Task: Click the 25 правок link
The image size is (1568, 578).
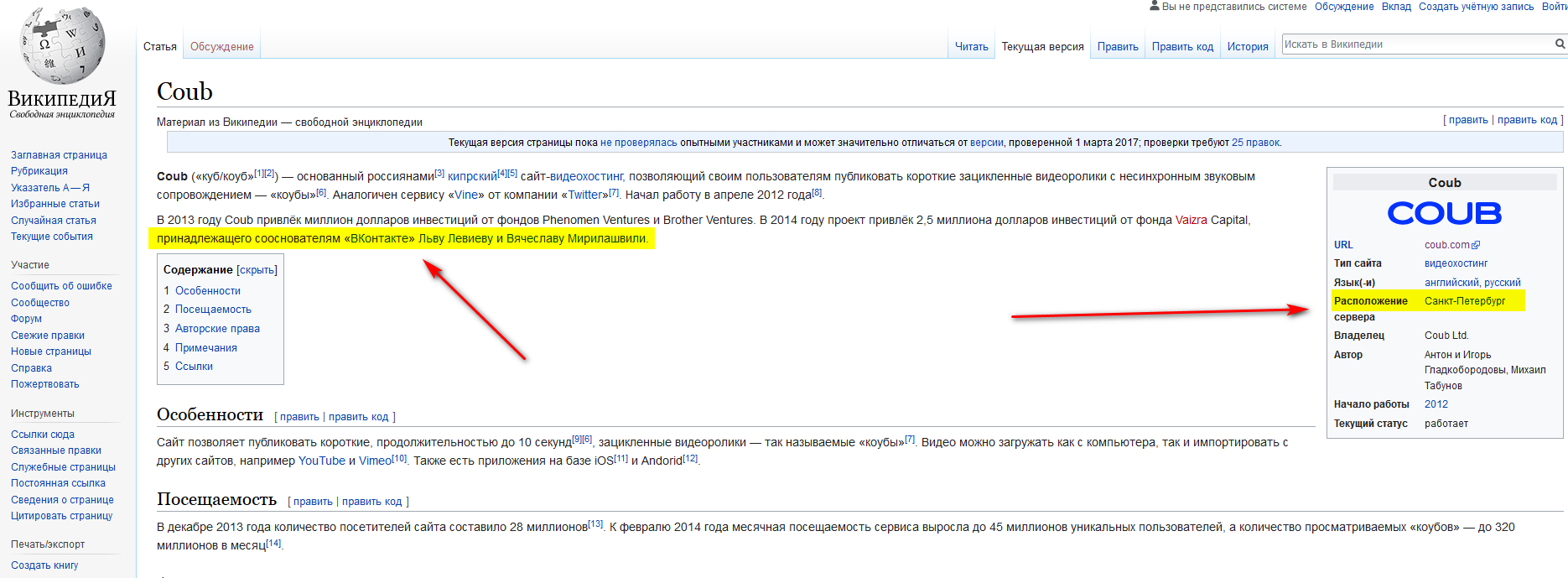Action: (1255, 143)
